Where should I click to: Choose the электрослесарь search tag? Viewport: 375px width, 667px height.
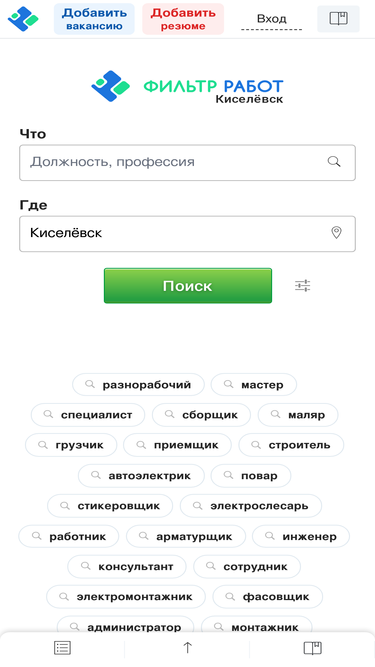pyautogui.click(x=251, y=506)
